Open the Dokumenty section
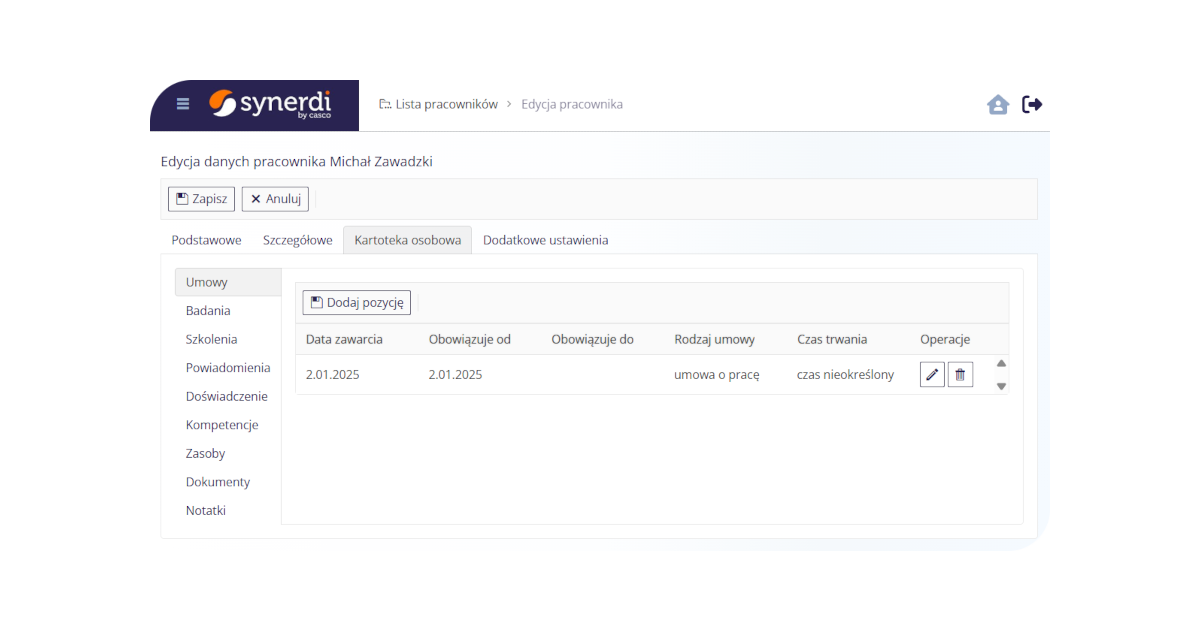1200x630 pixels. click(228, 482)
